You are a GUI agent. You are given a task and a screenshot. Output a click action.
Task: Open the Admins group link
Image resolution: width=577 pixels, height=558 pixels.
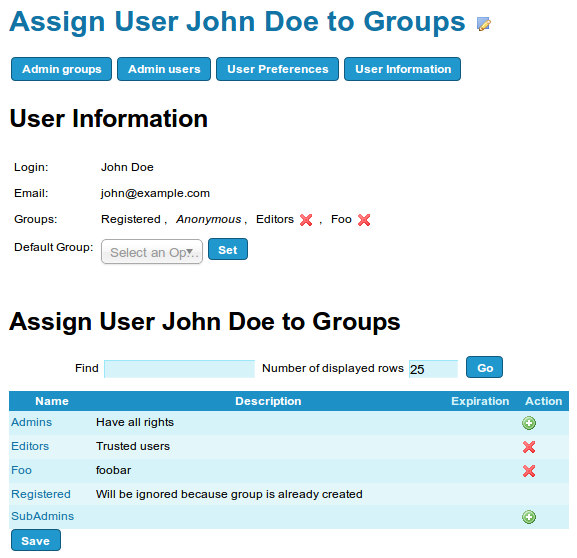click(x=32, y=422)
